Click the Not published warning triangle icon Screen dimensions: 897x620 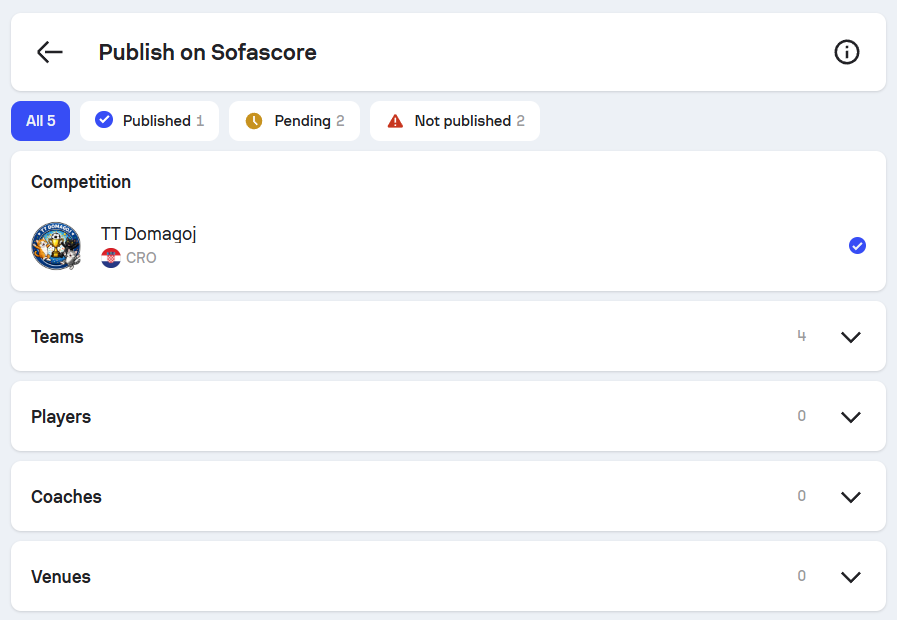click(395, 121)
